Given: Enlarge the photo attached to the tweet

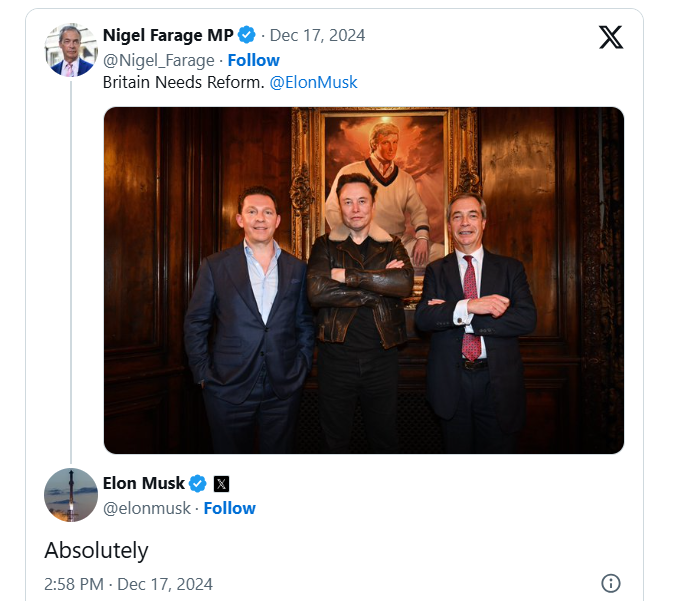Looking at the screenshot, I should [x=364, y=281].
